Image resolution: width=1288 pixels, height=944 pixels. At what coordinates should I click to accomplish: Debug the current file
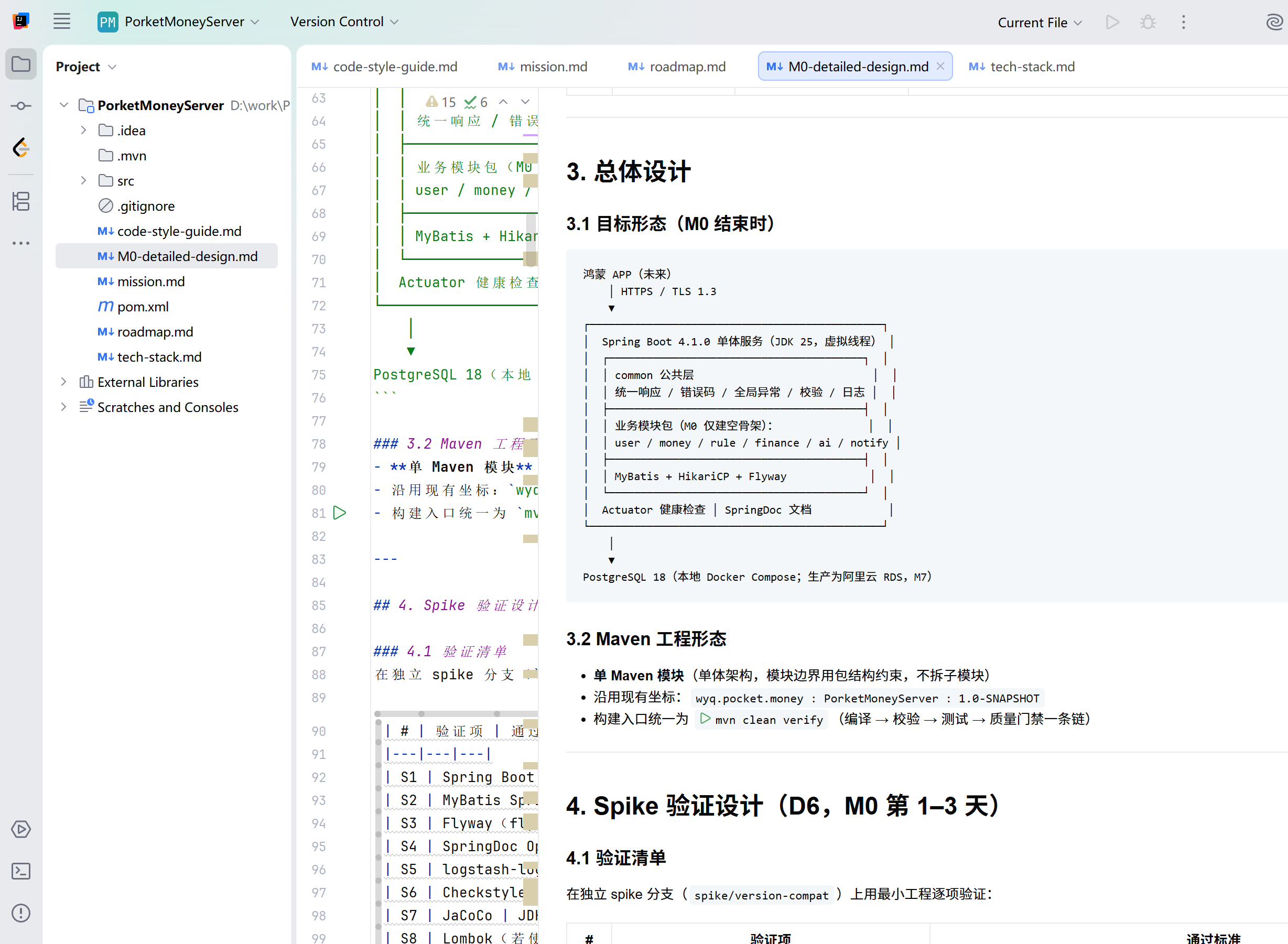pyautogui.click(x=1148, y=23)
